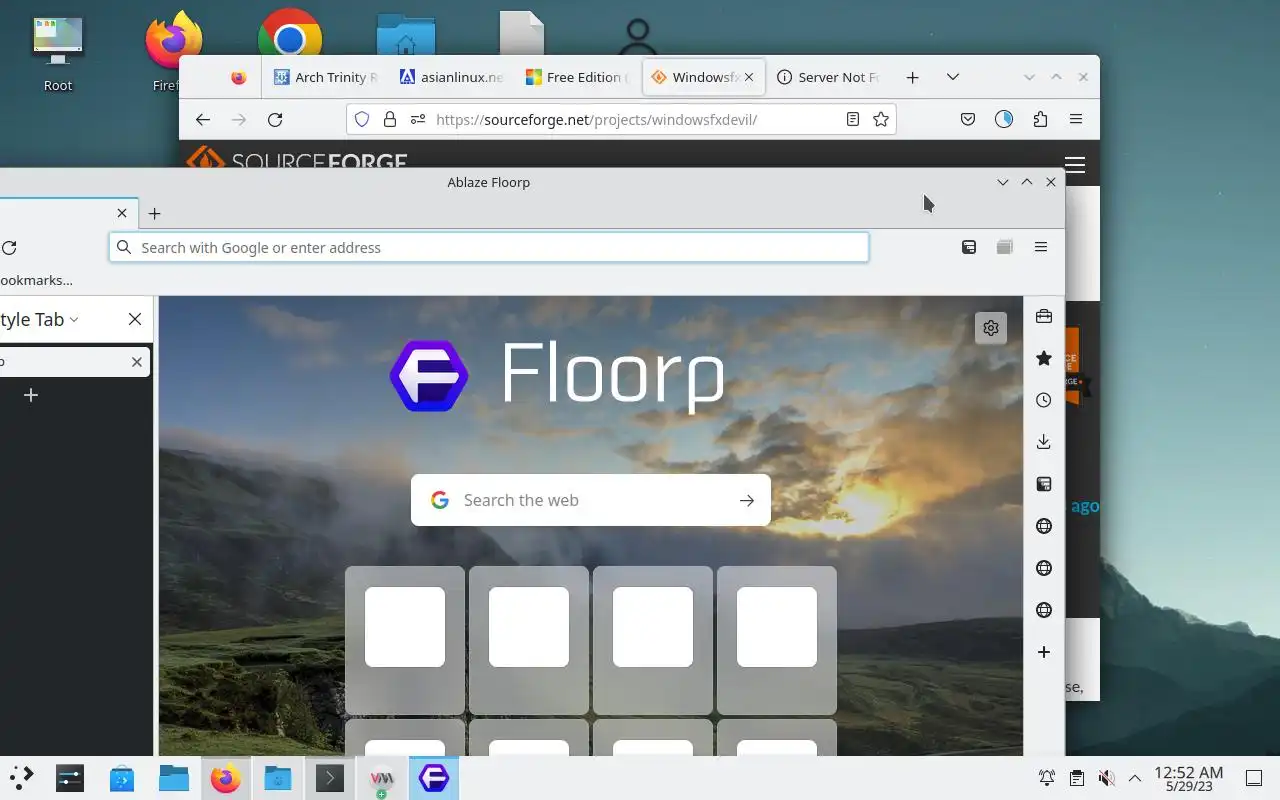Click the greyed workspaces icon in Floorp toolbar

[x=1004, y=247]
